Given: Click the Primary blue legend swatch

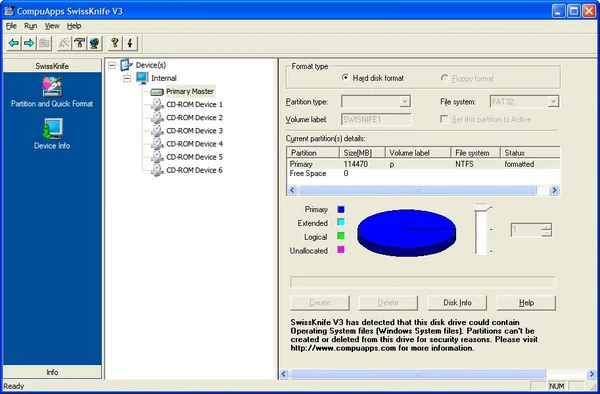Looking at the screenshot, I should (x=341, y=209).
